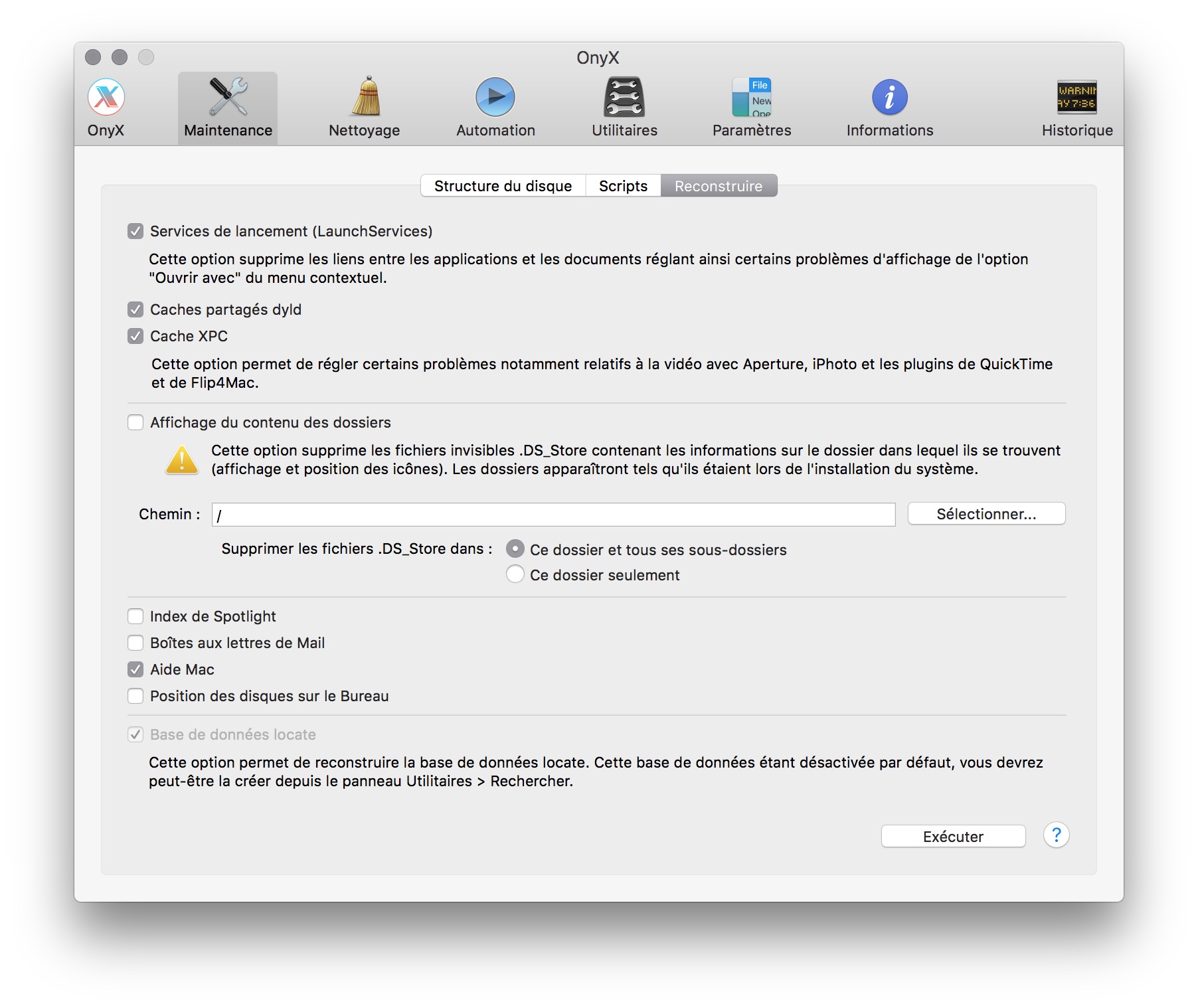This screenshot has width=1198, height=1008.
Task: Click 'Supprimer les fichiers .DS_Store dans' label
Action: [357, 548]
